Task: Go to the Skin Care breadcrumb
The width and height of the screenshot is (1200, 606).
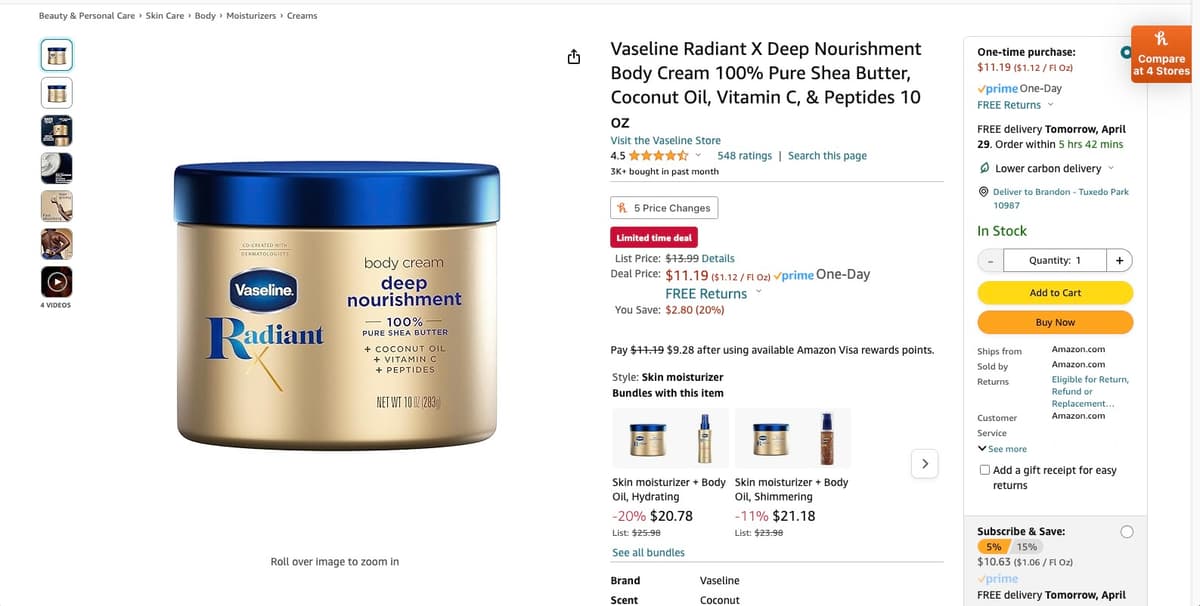Action: 165,16
